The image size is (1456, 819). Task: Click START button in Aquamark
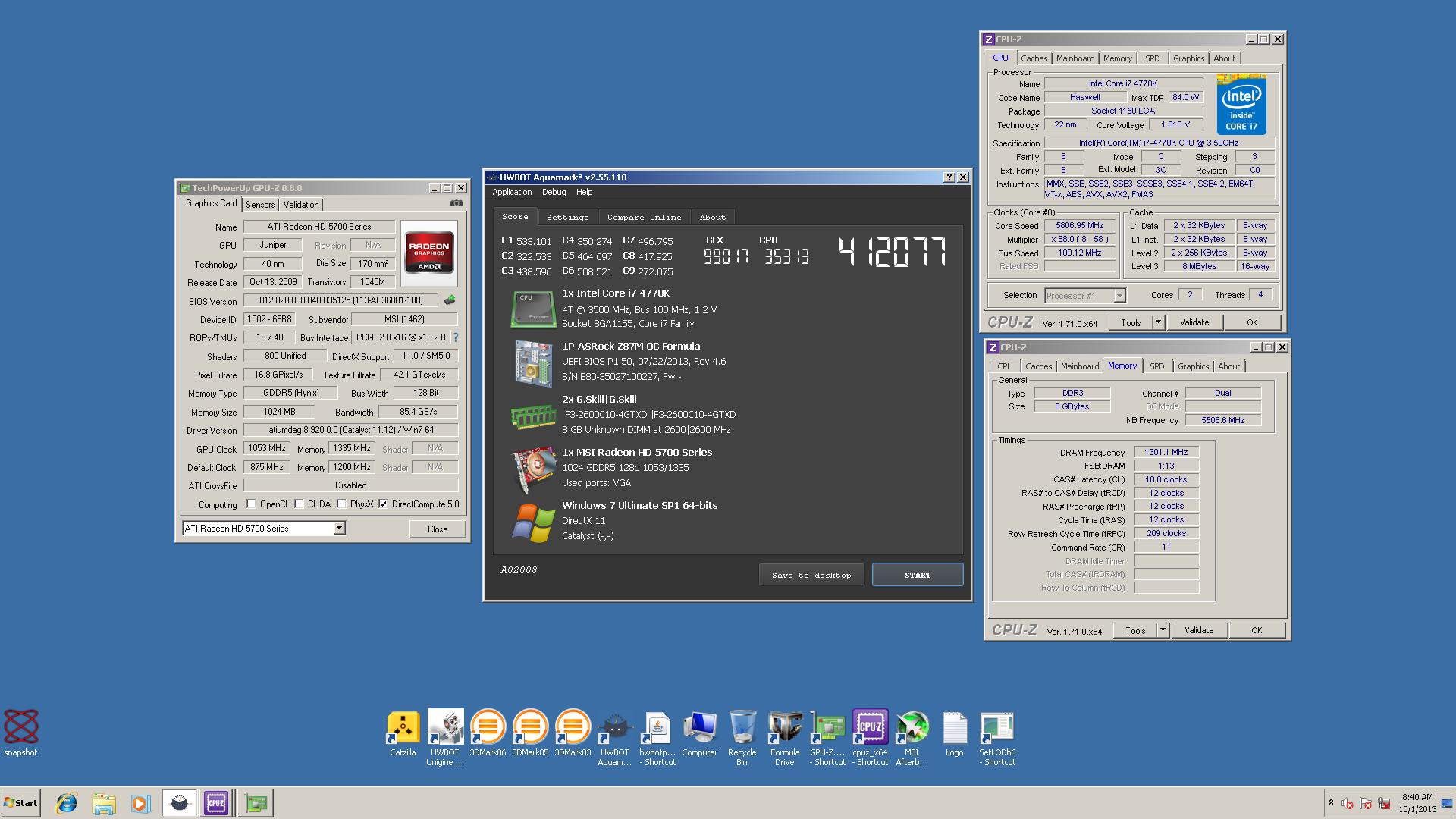coord(918,575)
